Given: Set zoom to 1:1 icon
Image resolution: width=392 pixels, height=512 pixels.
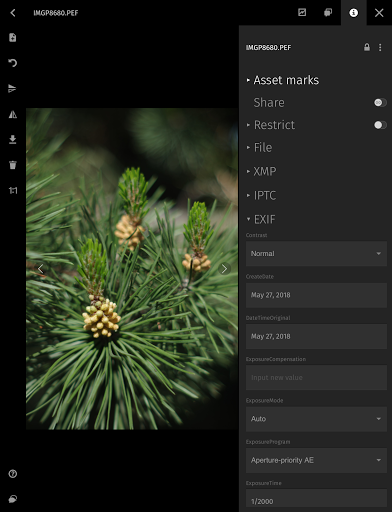Looking at the screenshot, I should pyautogui.click(x=13, y=190).
